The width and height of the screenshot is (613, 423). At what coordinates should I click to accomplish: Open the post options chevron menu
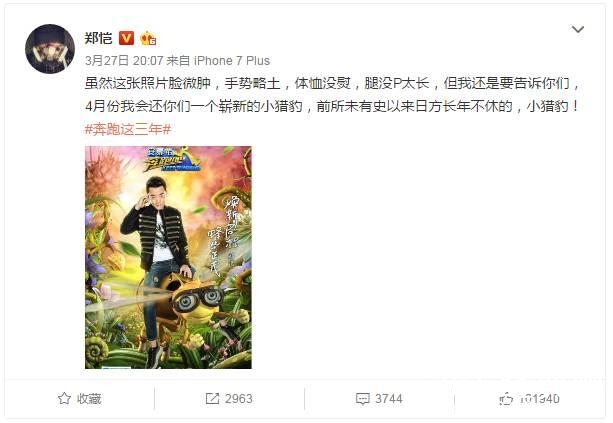[x=578, y=30]
